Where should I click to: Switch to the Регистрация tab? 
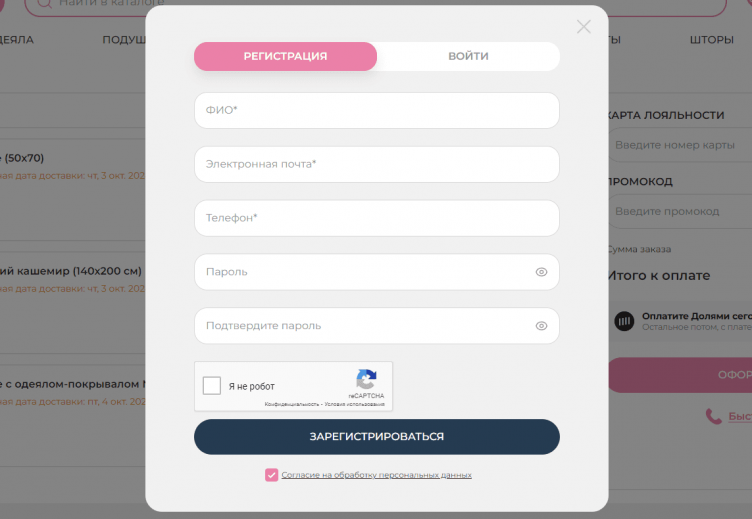[x=285, y=56]
